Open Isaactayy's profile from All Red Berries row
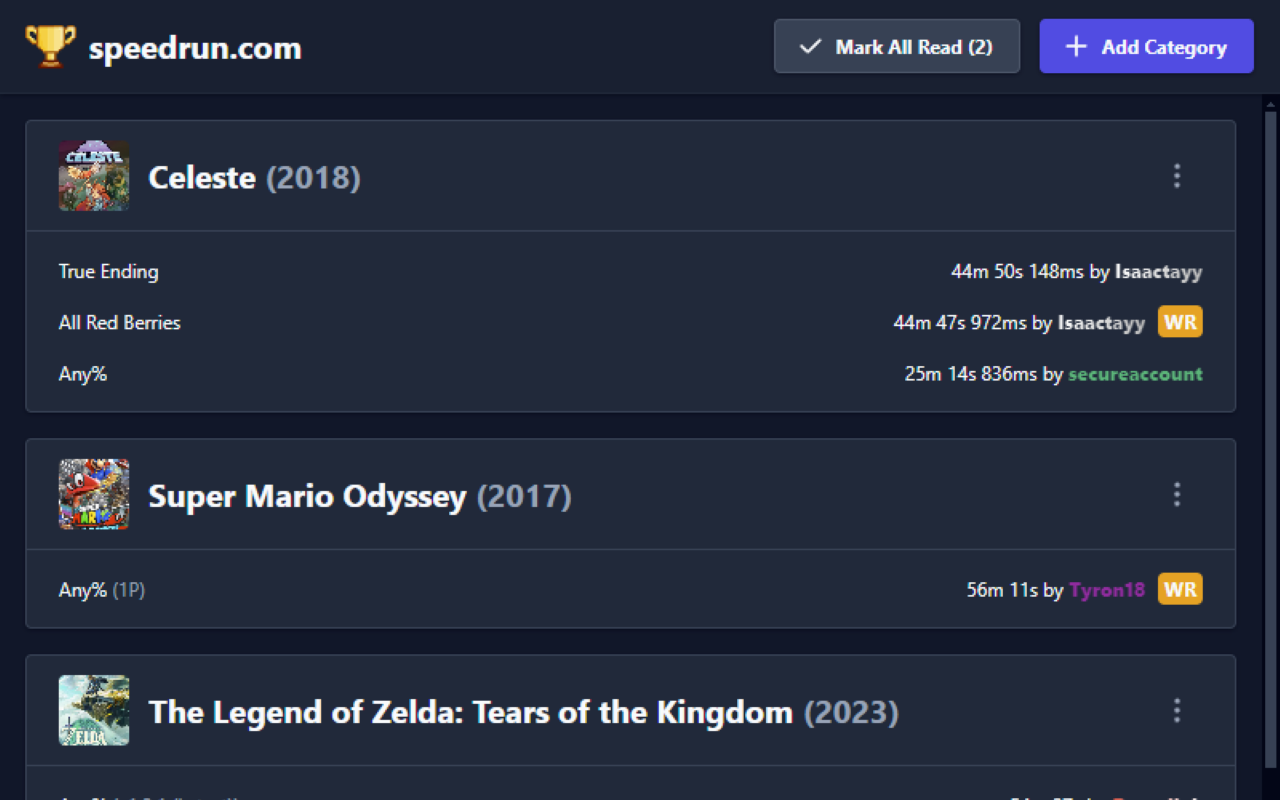The height and width of the screenshot is (800, 1280). (x=1101, y=323)
